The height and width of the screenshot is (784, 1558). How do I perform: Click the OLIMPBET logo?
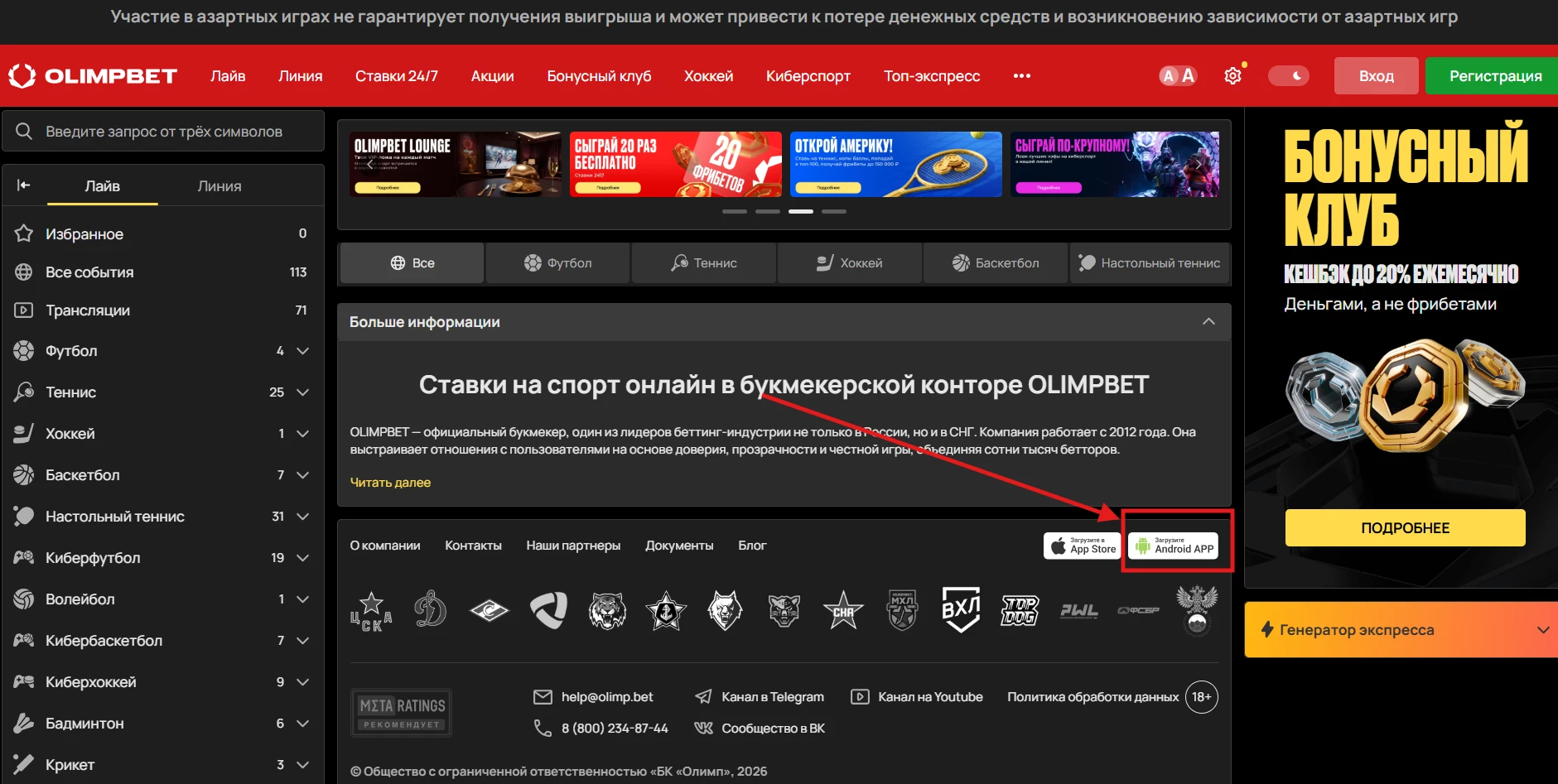93,76
